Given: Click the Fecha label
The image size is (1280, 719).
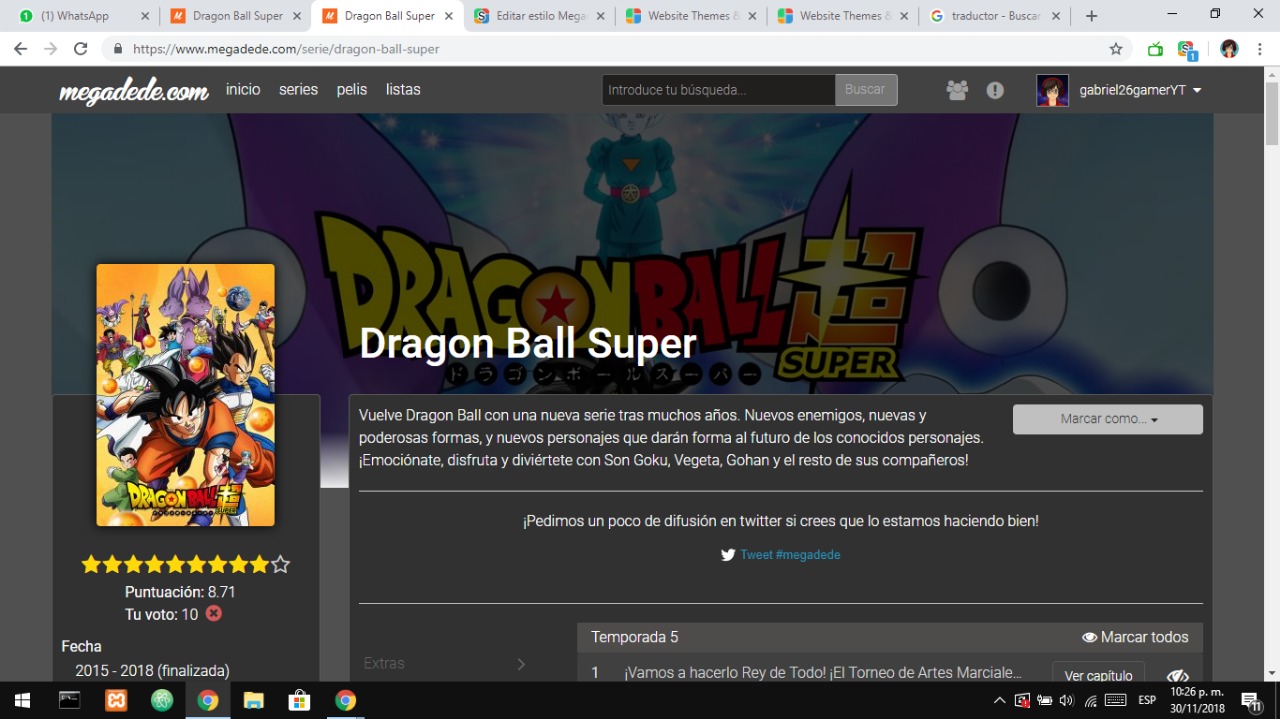Looking at the screenshot, I should [x=81, y=646].
